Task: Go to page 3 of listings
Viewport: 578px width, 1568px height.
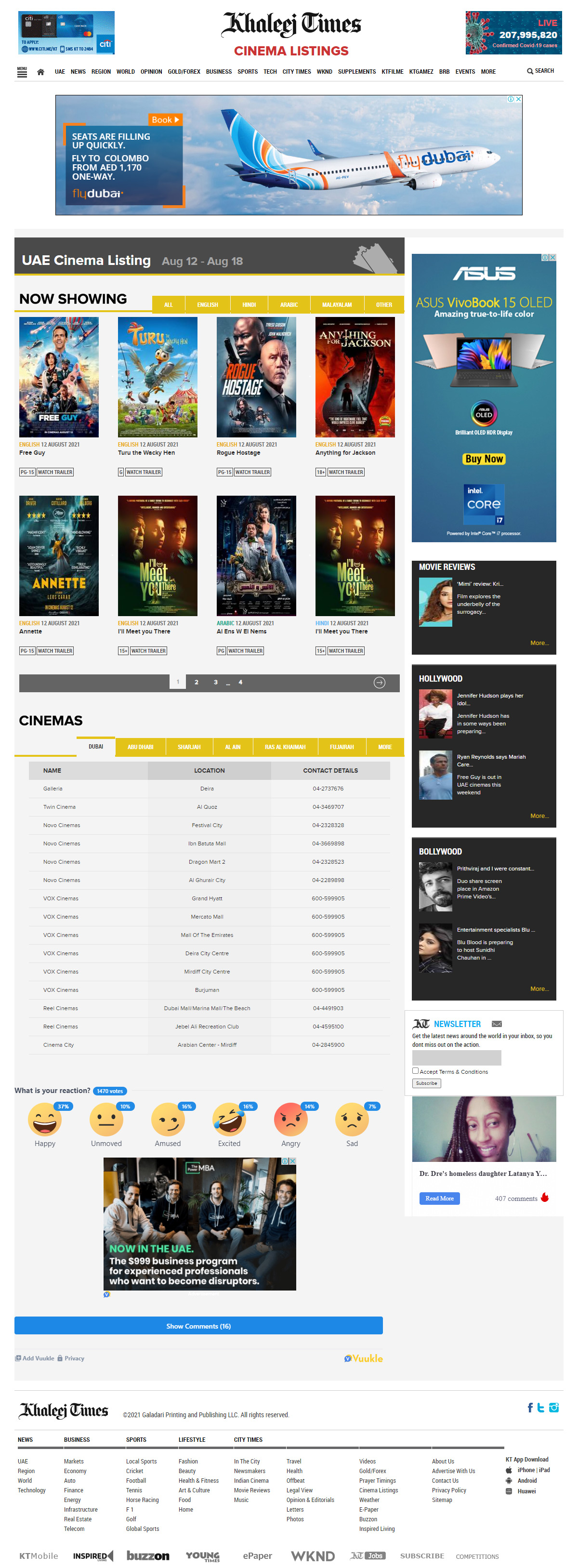Action: (x=215, y=682)
